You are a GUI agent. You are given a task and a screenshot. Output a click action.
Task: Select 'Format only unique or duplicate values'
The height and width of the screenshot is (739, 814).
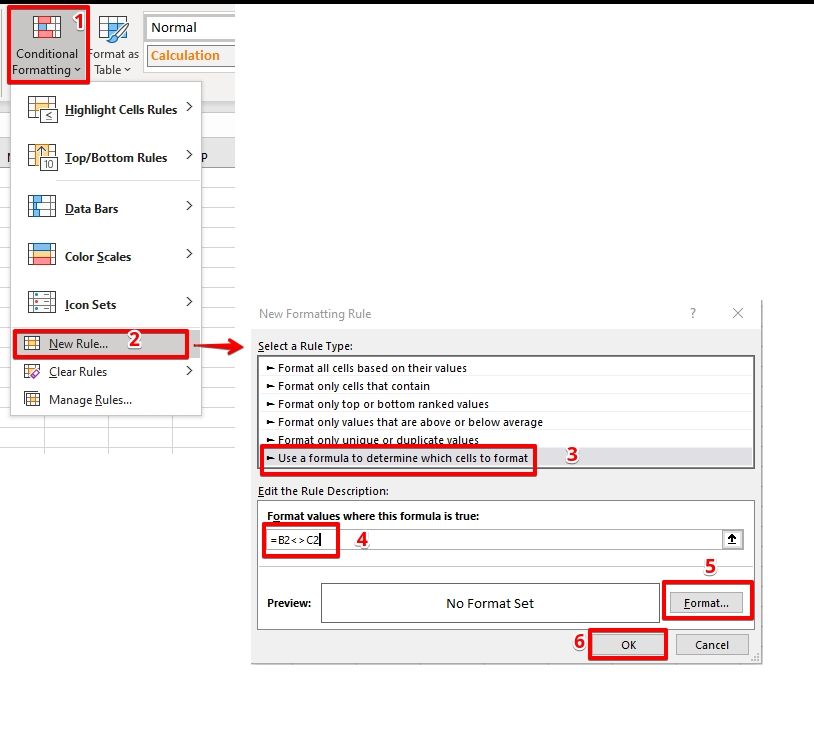click(x=506, y=440)
